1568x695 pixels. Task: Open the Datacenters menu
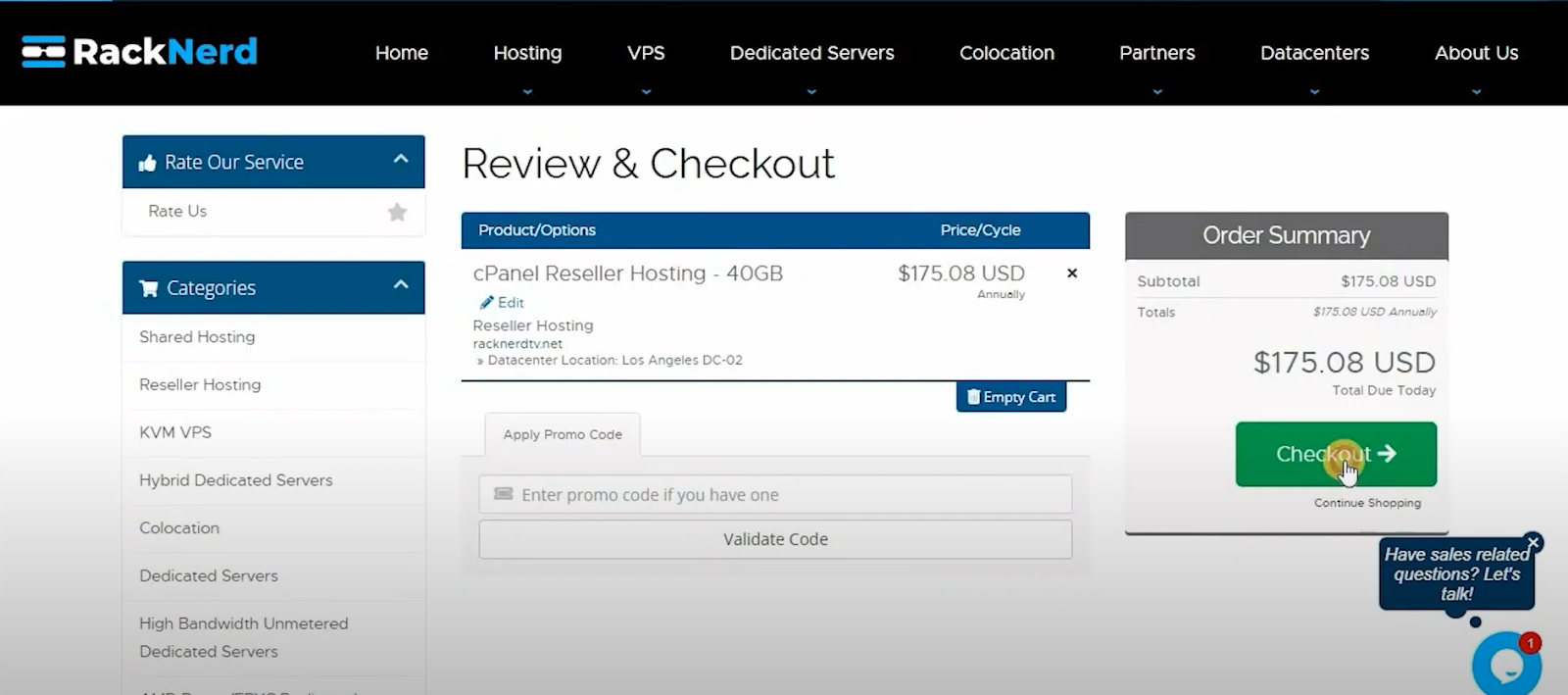tap(1314, 53)
